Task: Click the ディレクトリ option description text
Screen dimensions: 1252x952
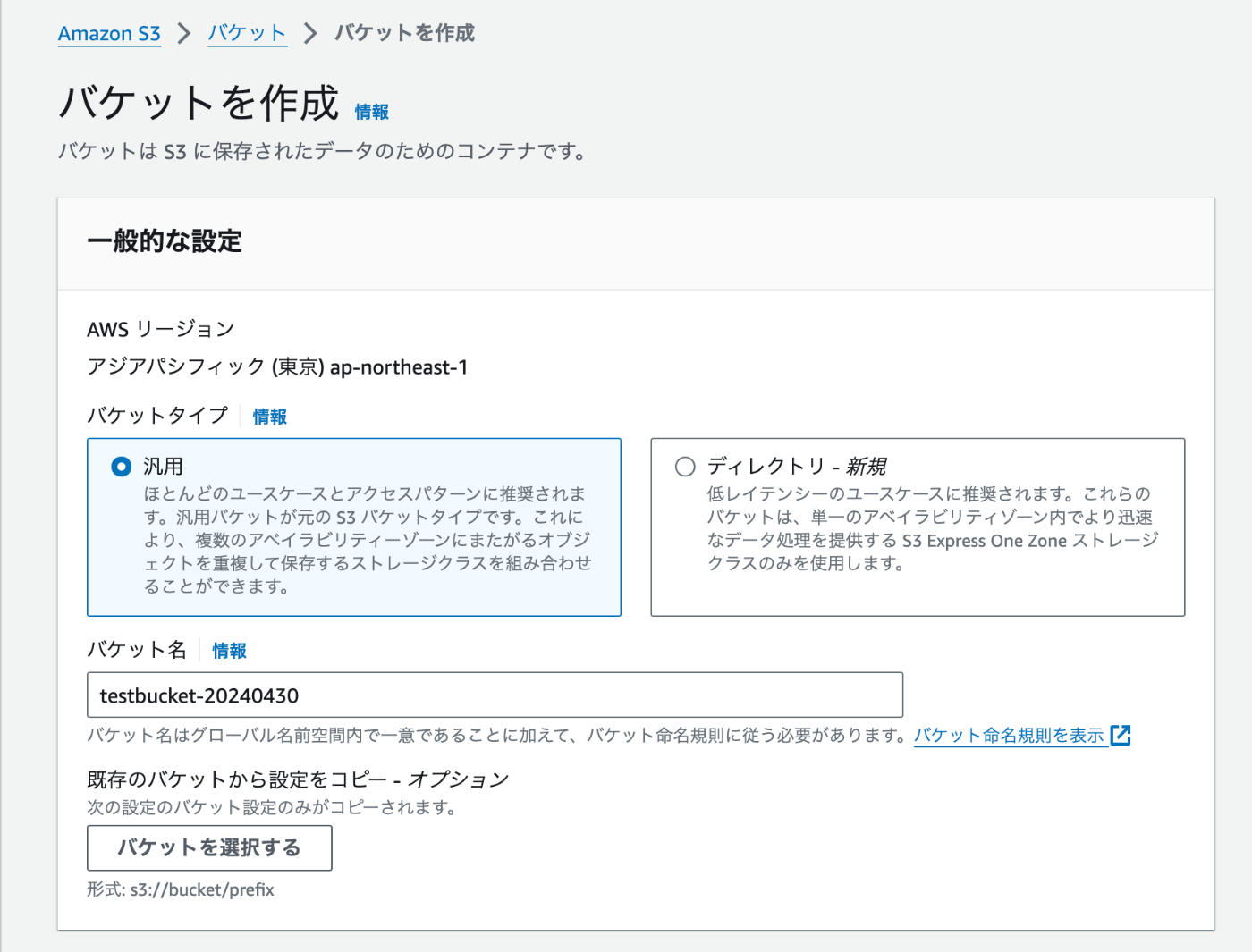Action: point(933,528)
